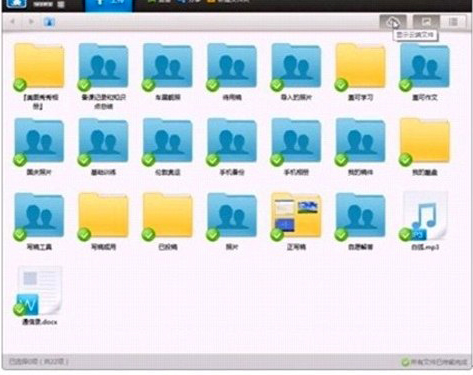Click the show cloud files (显示云端文件) button

tap(393, 22)
